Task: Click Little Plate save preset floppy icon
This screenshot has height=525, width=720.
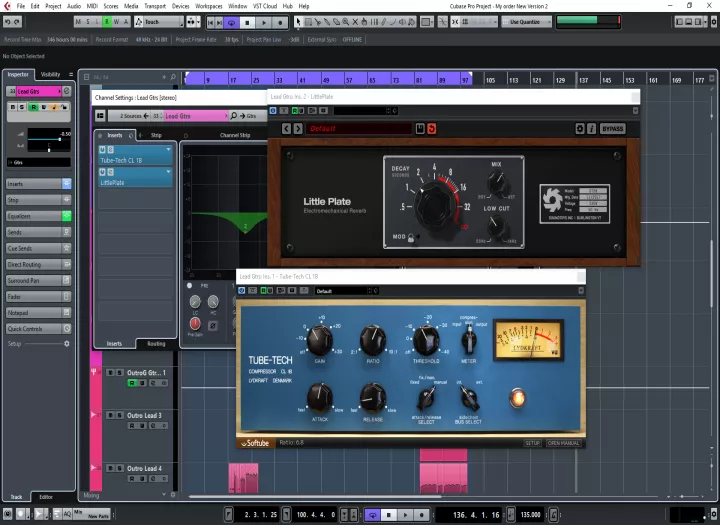Action: (420, 129)
